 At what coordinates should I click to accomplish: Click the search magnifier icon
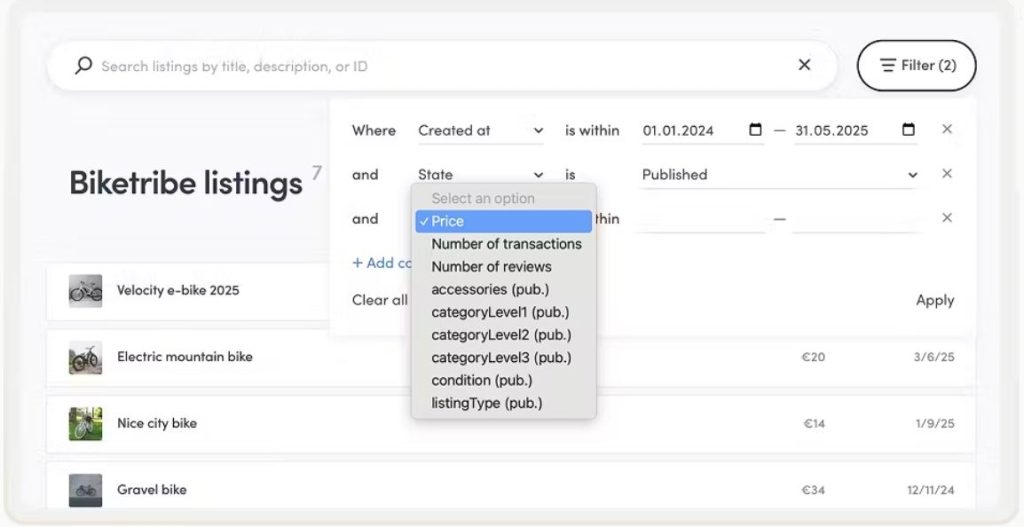[x=84, y=65]
